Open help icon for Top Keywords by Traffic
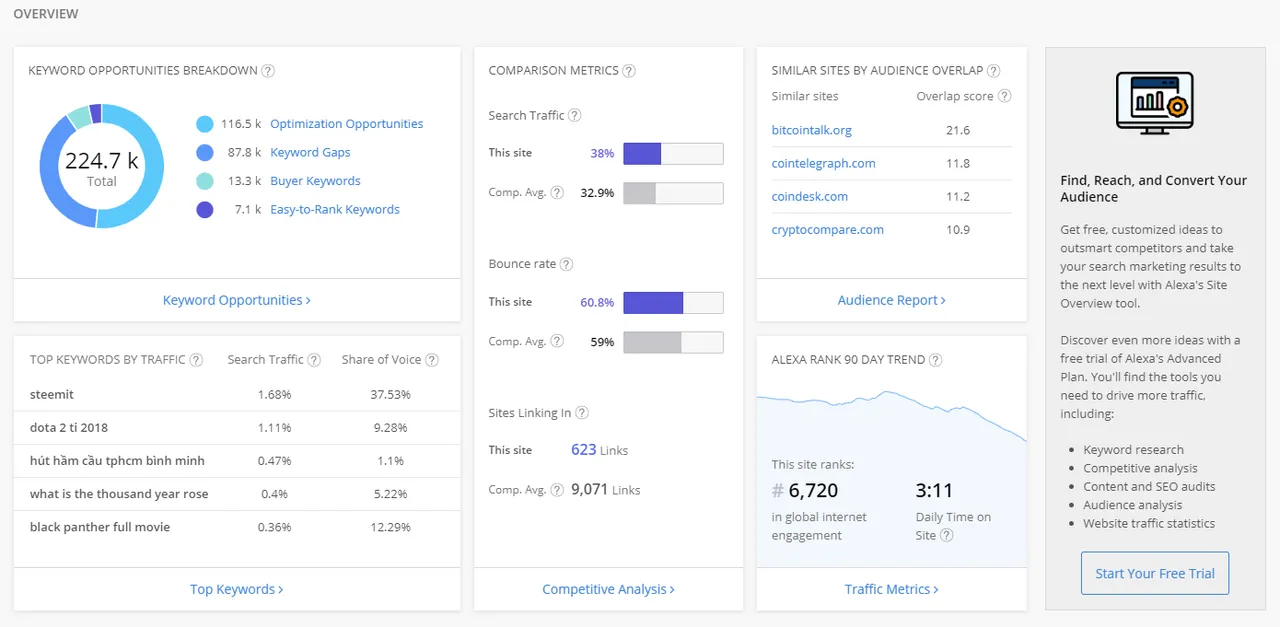The width and height of the screenshot is (1280, 627). coord(196,360)
